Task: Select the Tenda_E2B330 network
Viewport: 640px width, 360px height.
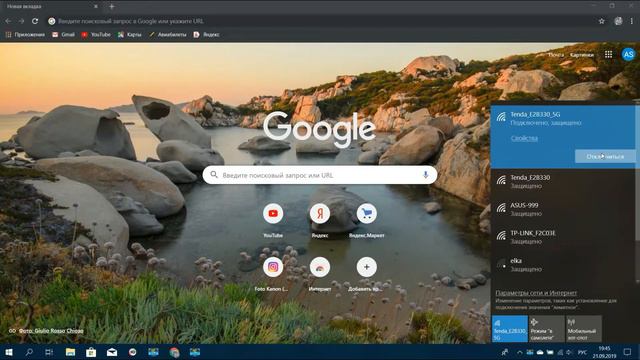Action: pos(563,182)
